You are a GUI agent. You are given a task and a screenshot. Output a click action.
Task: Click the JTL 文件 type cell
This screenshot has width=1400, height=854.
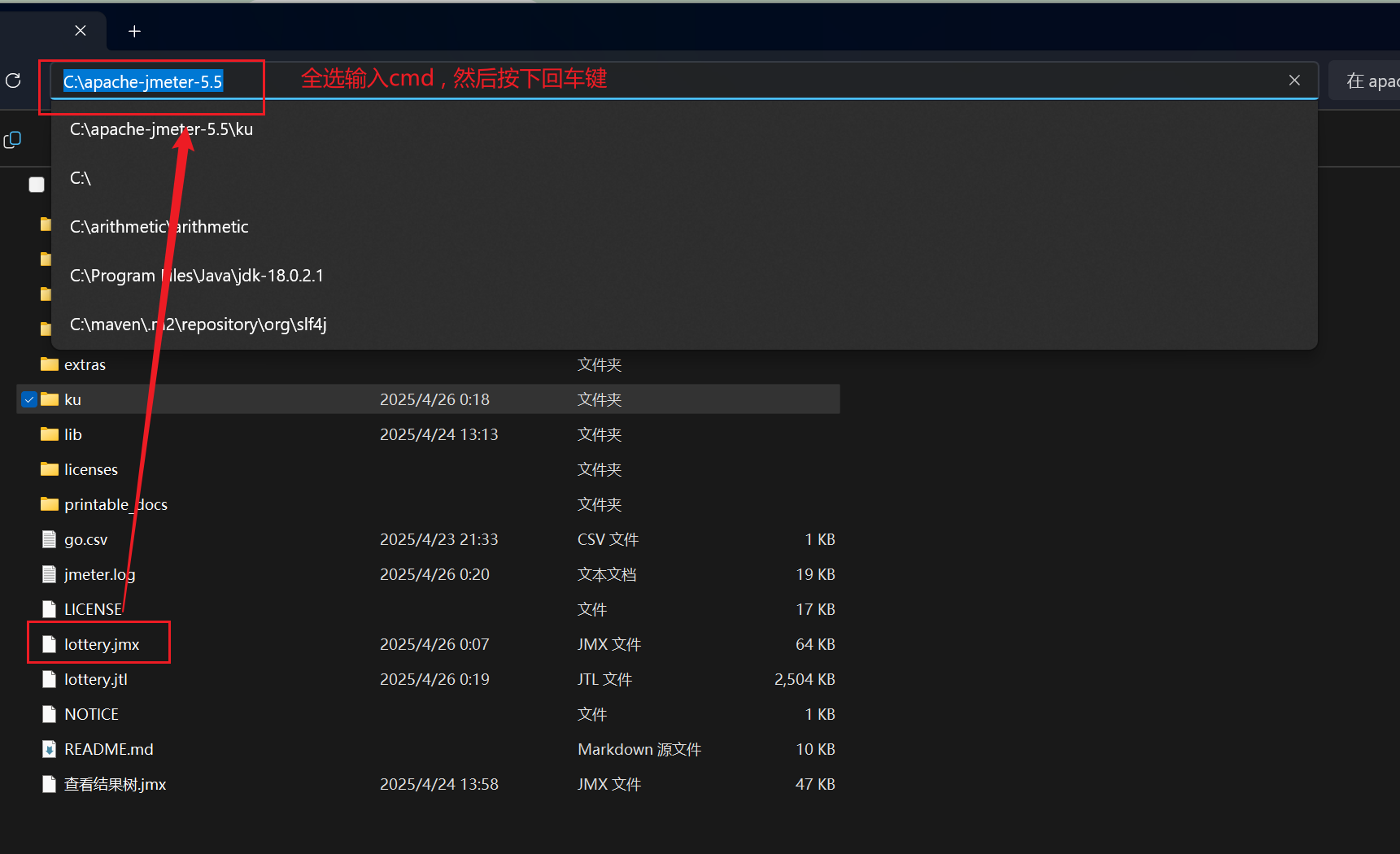point(604,679)
